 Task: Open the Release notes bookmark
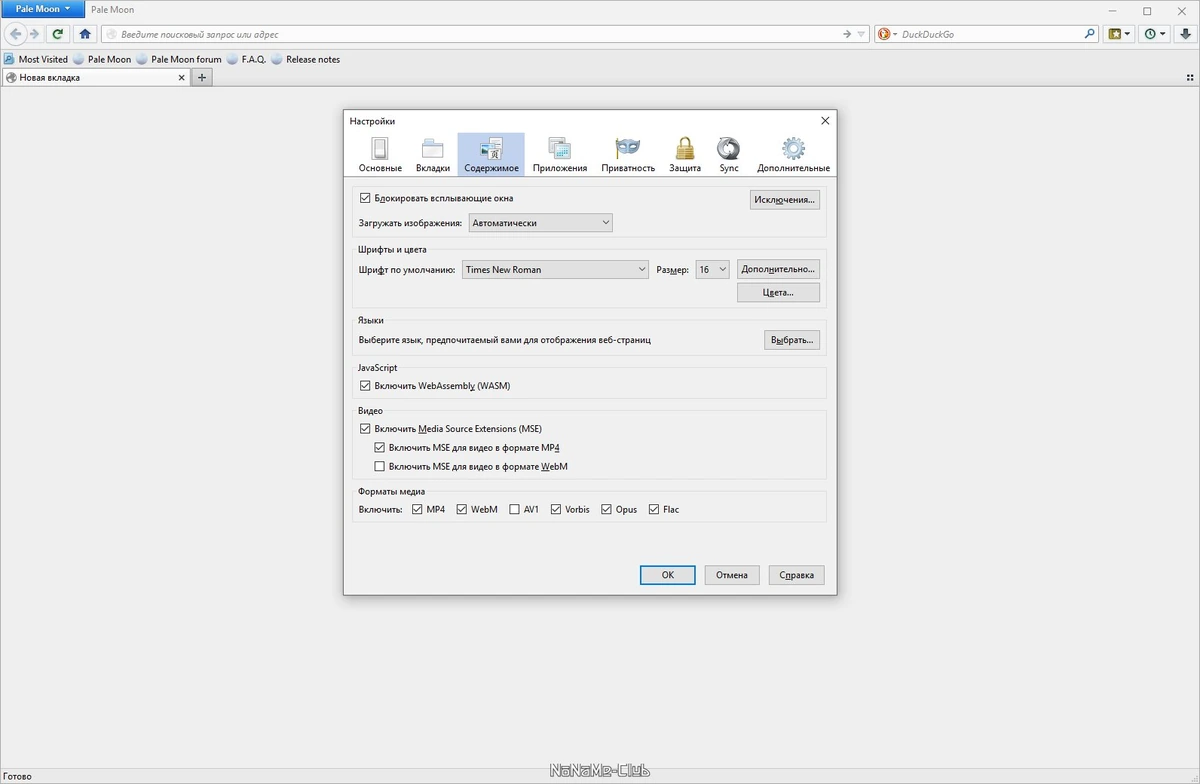[x=306, y=59]
